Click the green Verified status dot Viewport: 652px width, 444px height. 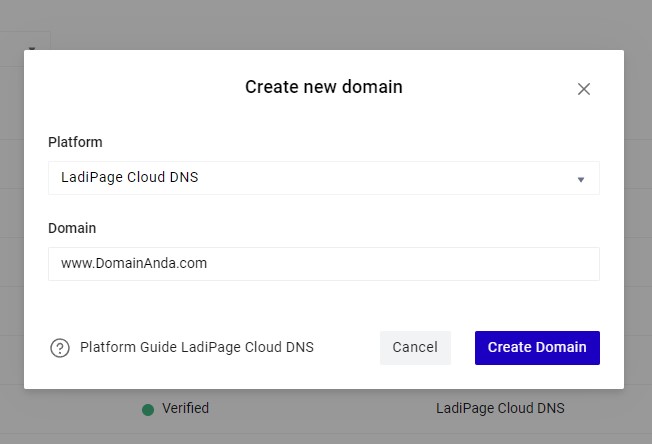tap(148, 409)
